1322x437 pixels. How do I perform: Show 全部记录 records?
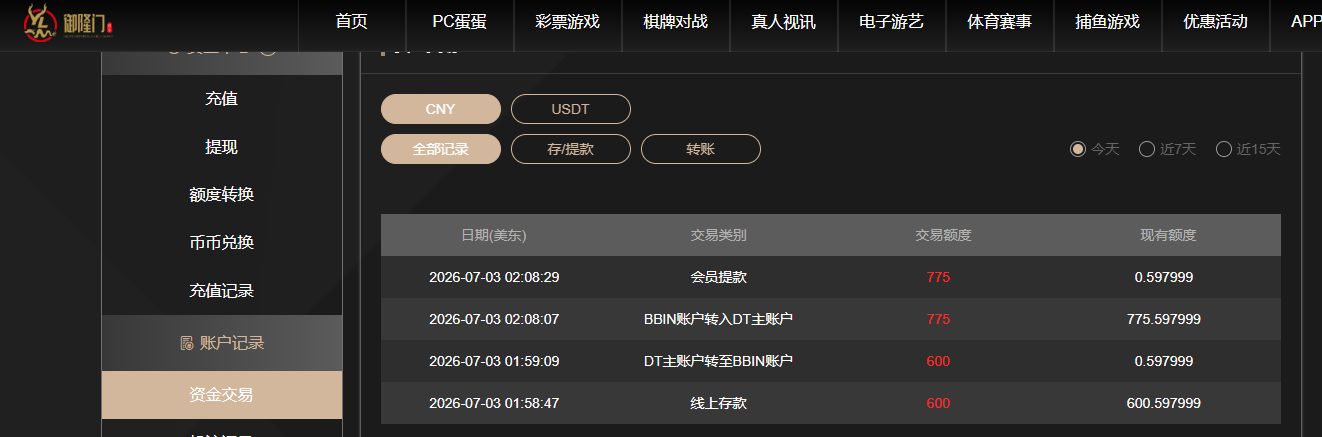pyautogui.click(x=441, y=149)
